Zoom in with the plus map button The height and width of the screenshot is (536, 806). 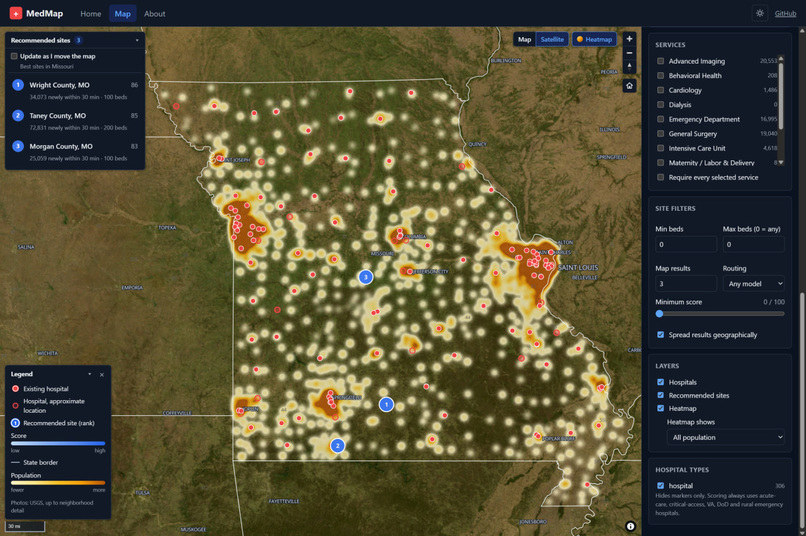(x=629, y=39)
